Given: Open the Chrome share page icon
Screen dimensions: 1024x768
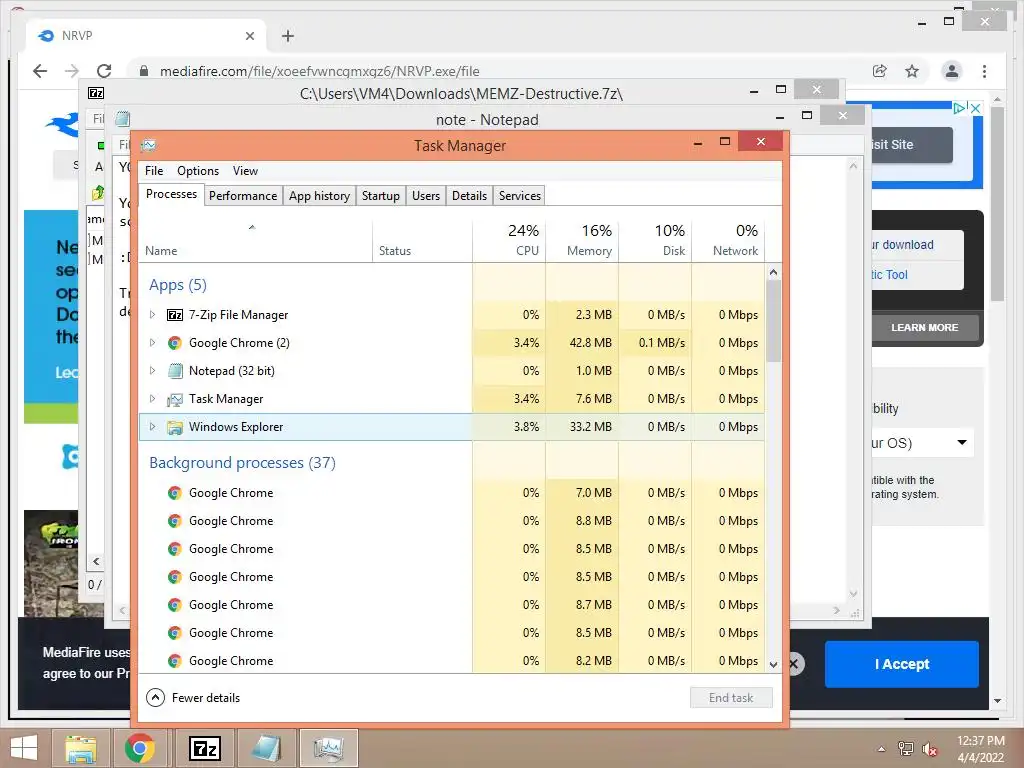Looking at the screenshot, I should [880, 71].
